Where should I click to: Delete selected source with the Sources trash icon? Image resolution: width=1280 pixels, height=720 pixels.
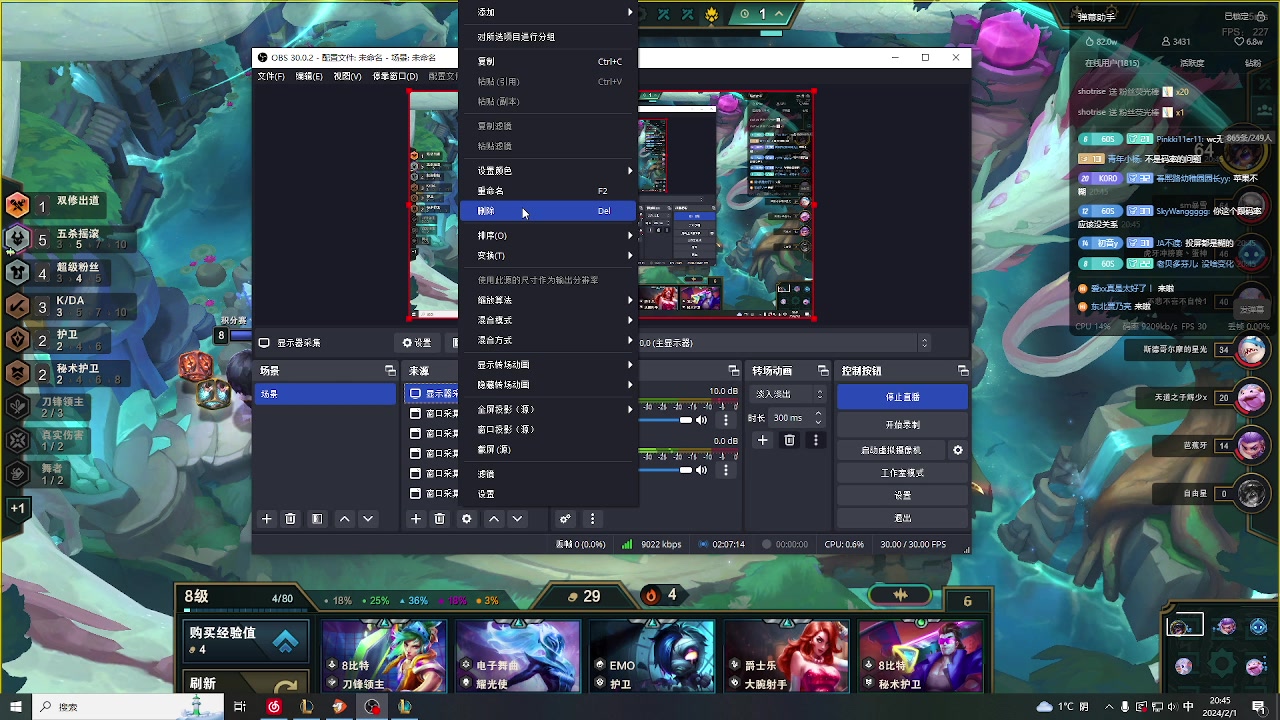click(440, 519)
